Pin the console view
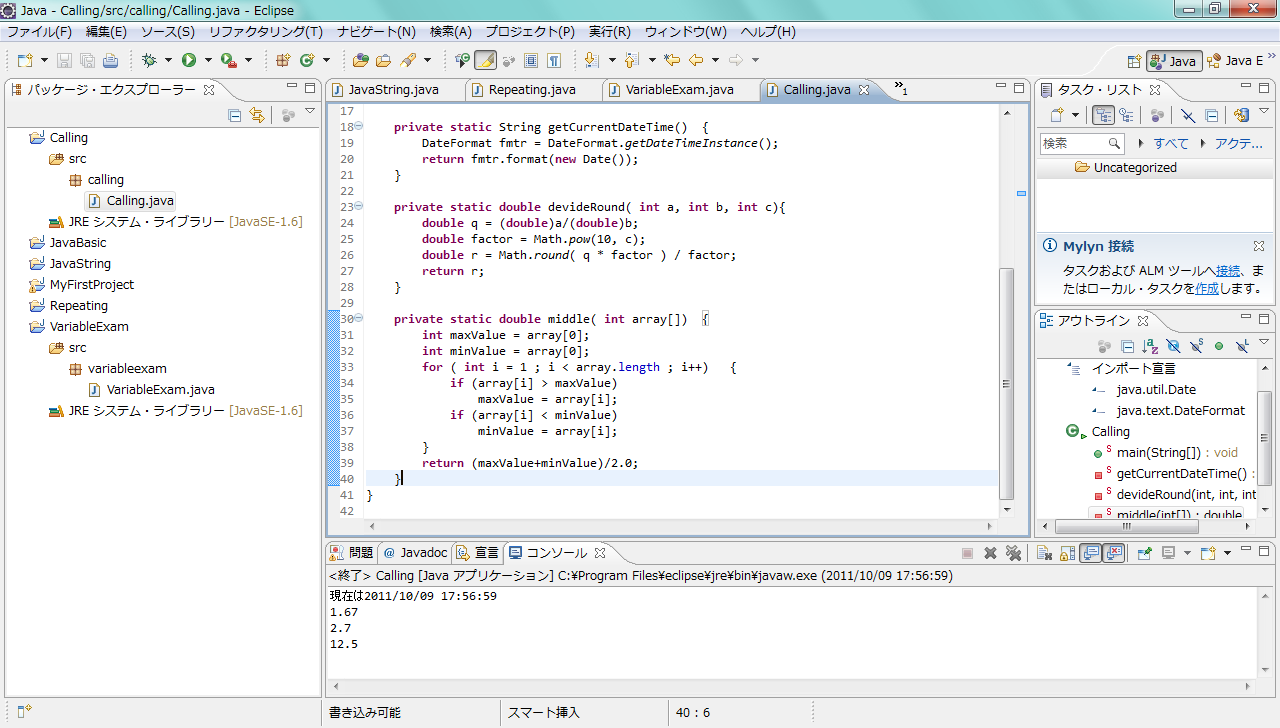 click(x=1145, y=553)
